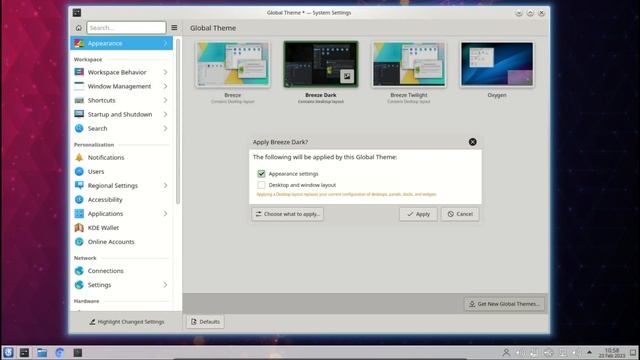Click the Show Desktop button in the taskbar corner

(x=633, y=353)
